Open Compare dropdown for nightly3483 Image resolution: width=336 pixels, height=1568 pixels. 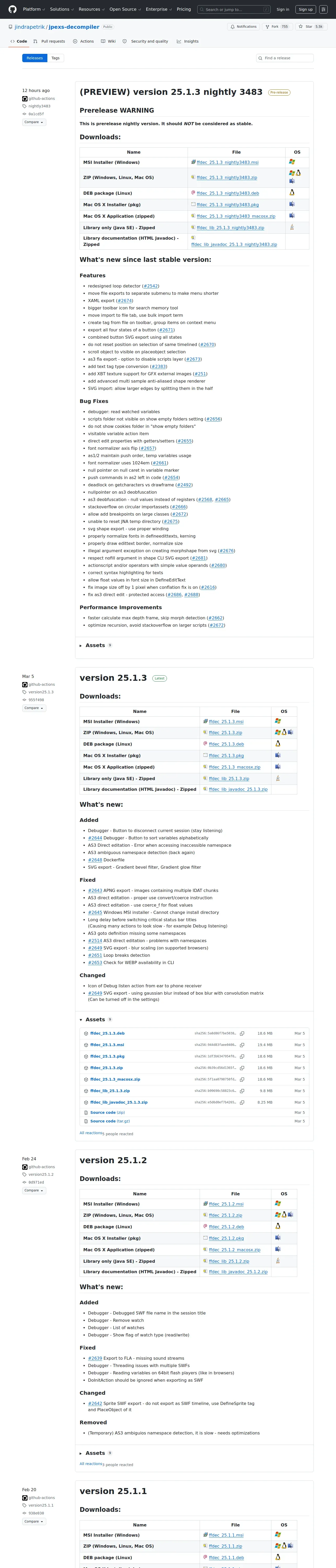click(x=34, y=122)
